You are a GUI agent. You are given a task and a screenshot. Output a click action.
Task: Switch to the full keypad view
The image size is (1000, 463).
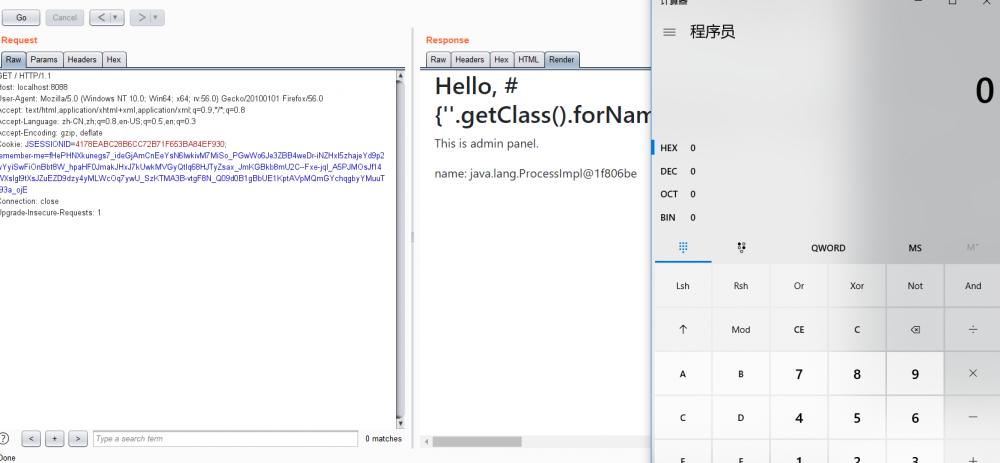[x=683, y=247]
